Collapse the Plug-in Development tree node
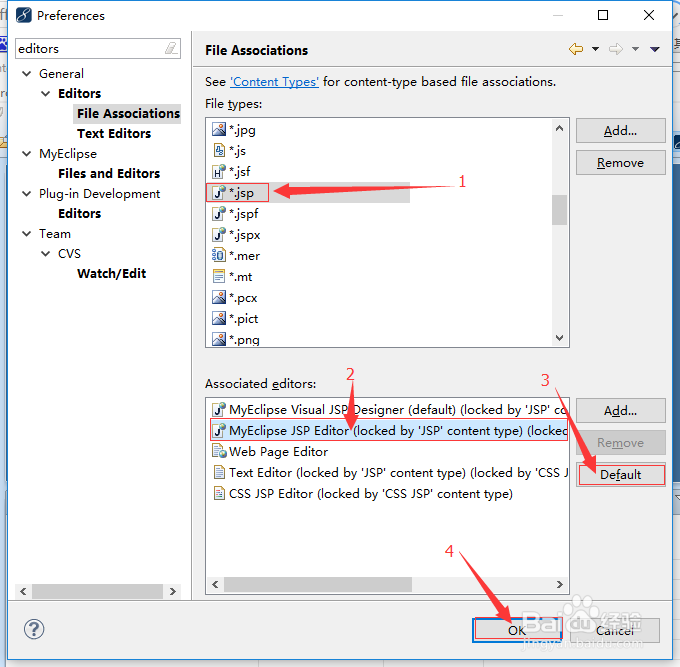This screenshot has width=680, height=667. (26, 193)
